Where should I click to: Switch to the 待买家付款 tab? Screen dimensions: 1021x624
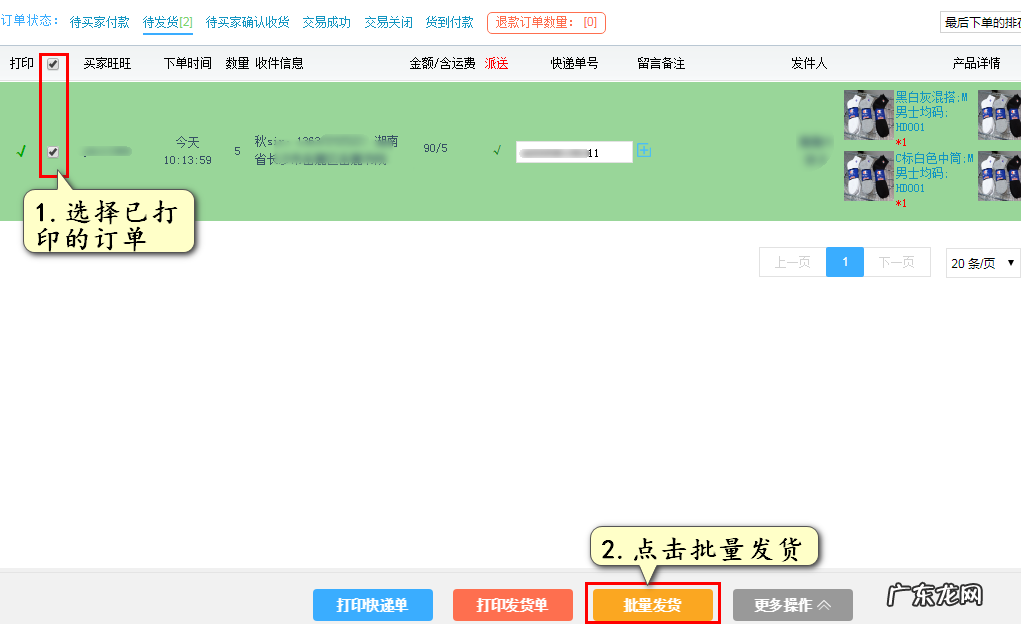pos(99,20)
